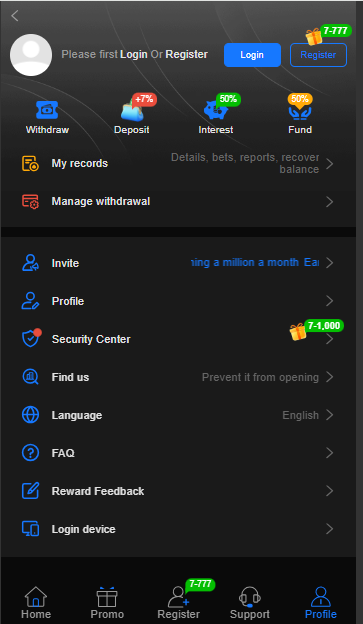Image resolution: width=363 pixels, height=624 pixels.
Task: Click the Reward Feedback pencil icon
Action: (30, 491)
